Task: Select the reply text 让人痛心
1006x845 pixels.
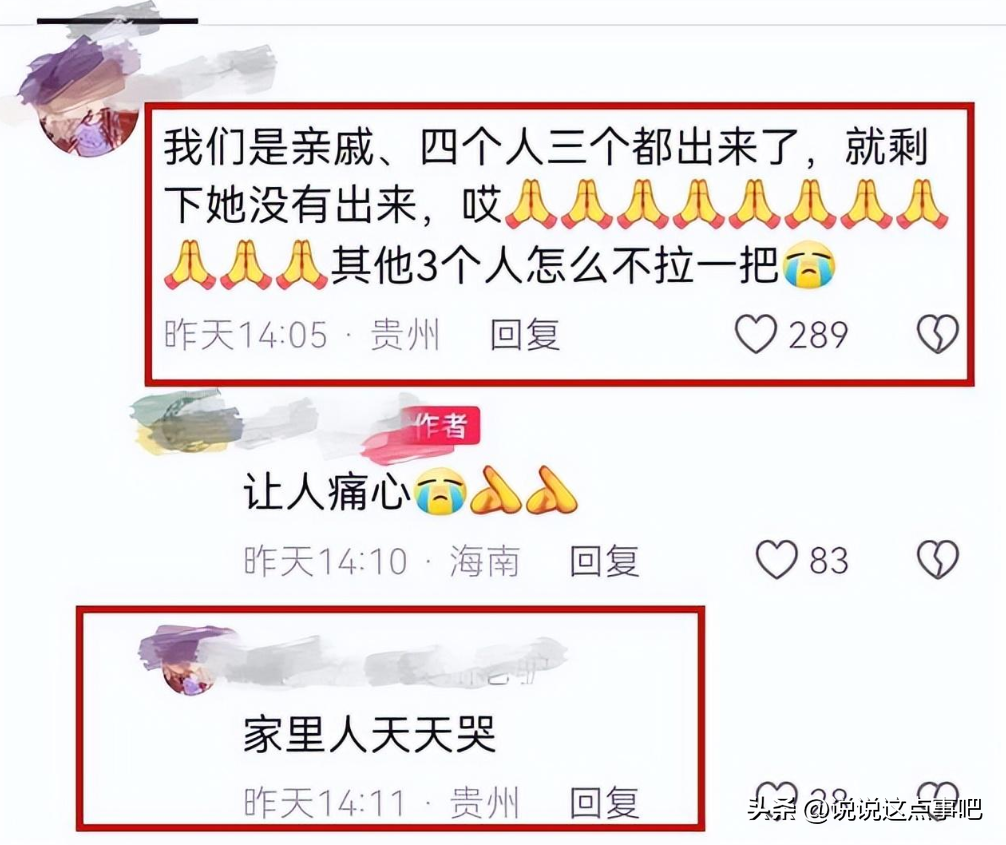Action: pos(326,493)
